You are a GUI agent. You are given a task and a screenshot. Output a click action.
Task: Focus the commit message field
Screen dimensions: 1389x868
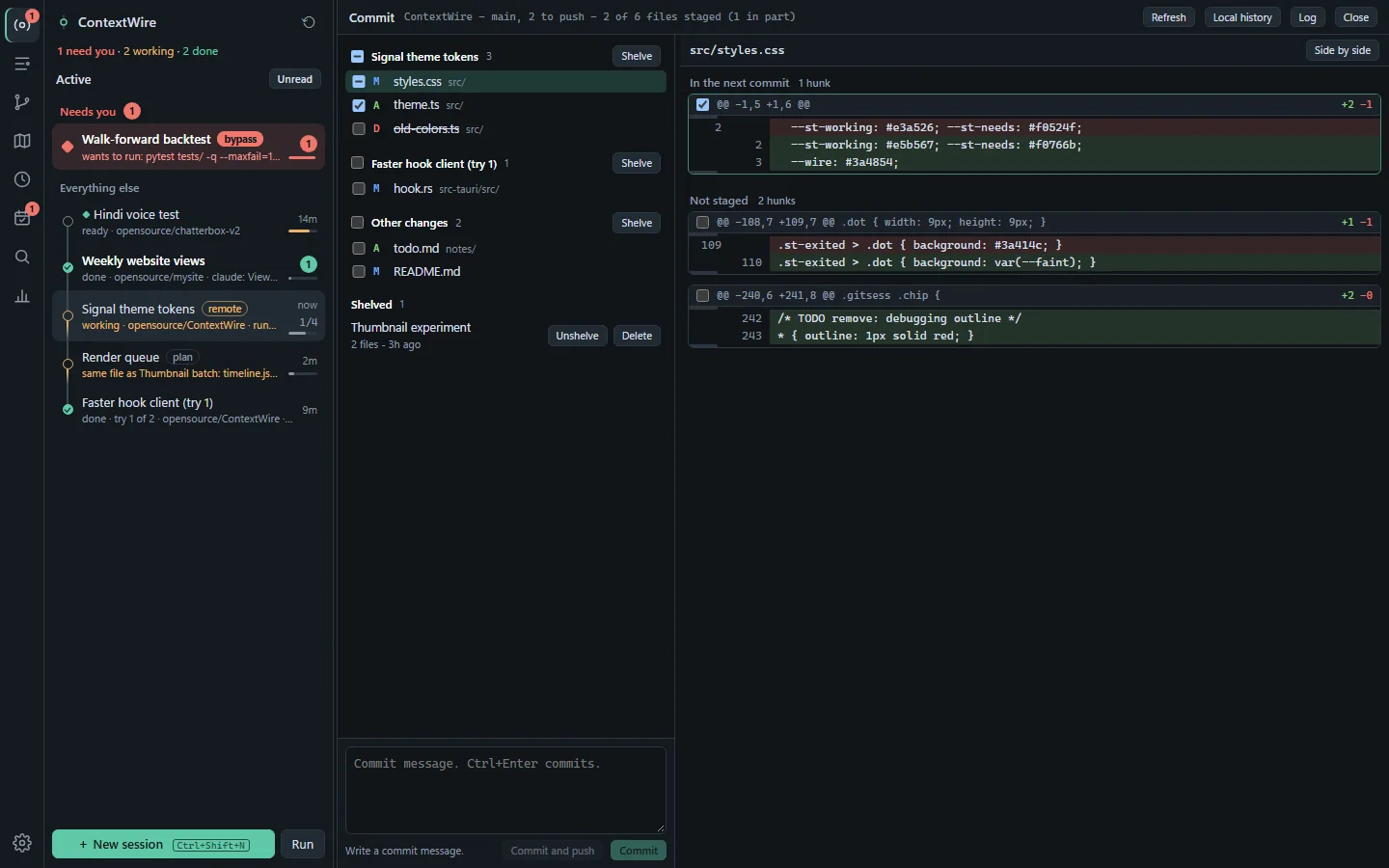click(x=505, y=790)
